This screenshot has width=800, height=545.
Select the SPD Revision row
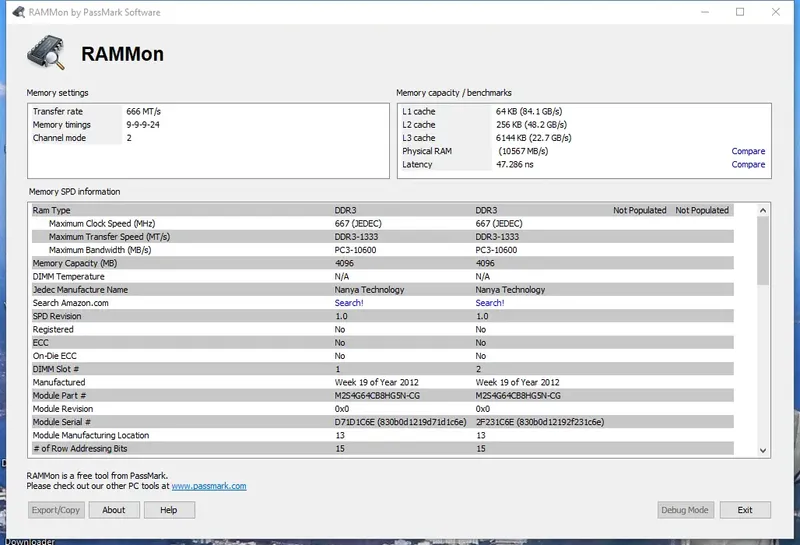tap(383, 316)
